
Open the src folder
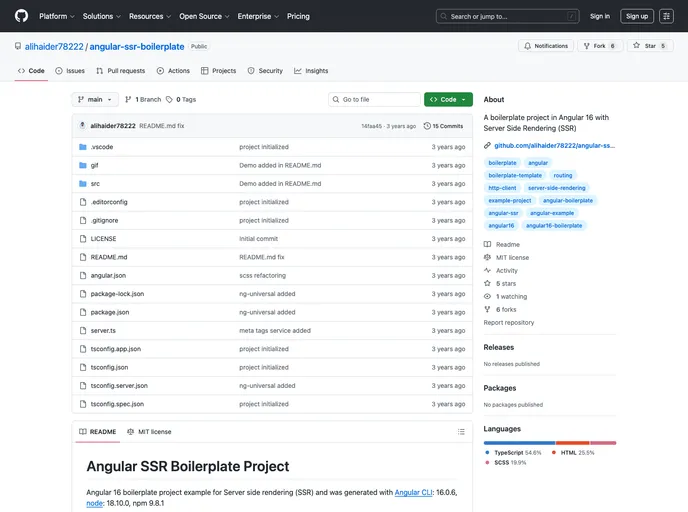pyautogui.click(x=95, y=184)
